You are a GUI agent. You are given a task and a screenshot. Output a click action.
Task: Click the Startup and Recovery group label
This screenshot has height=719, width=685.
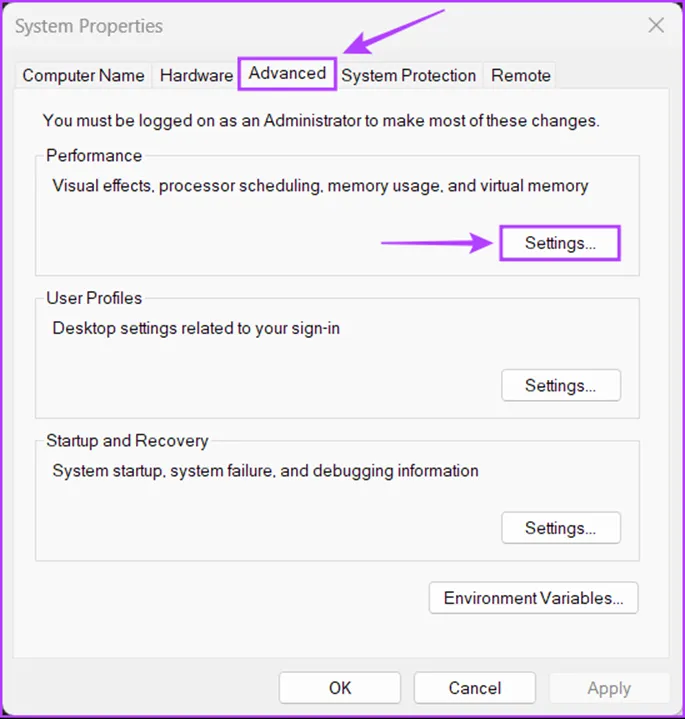pyautogui.click(x=127, y=441)
